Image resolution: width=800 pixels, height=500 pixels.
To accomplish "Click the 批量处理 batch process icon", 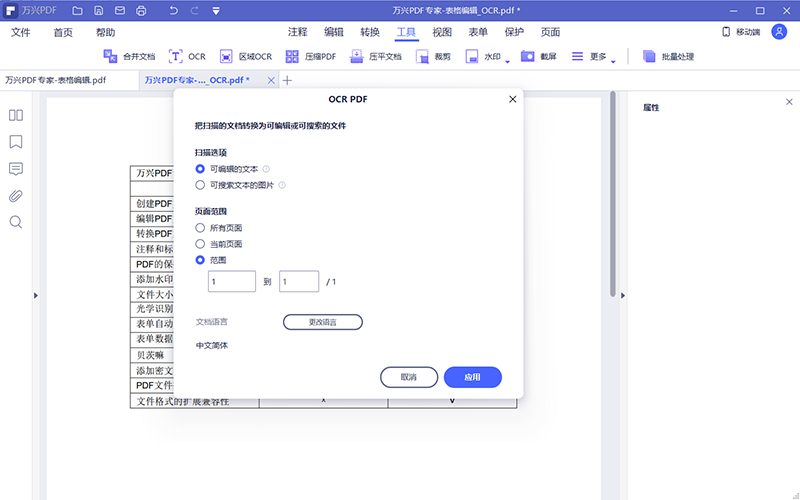I will (650, 57).
